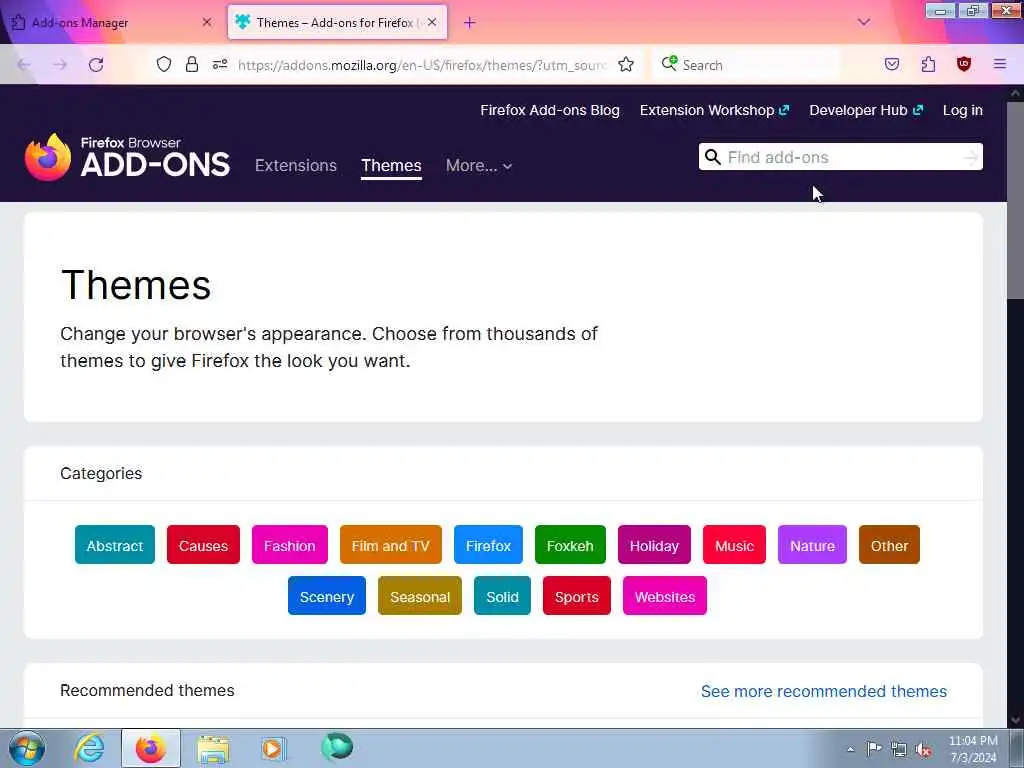The width and height of the screenshot is (1024, 768).
Task: Click the address bar URL
Action: point(422,65)
